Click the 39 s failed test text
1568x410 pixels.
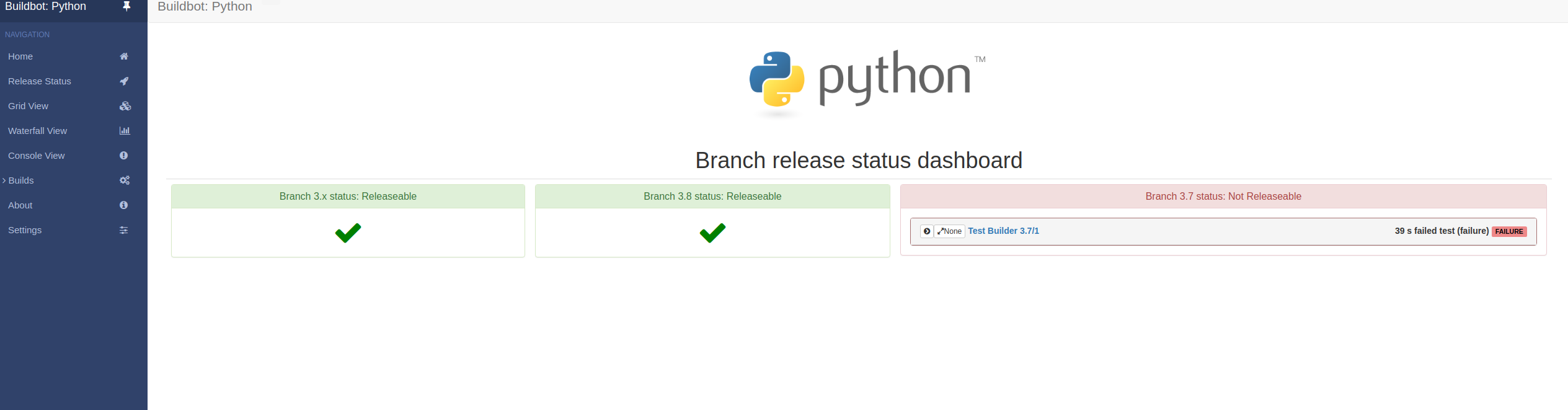(1441, 231)
